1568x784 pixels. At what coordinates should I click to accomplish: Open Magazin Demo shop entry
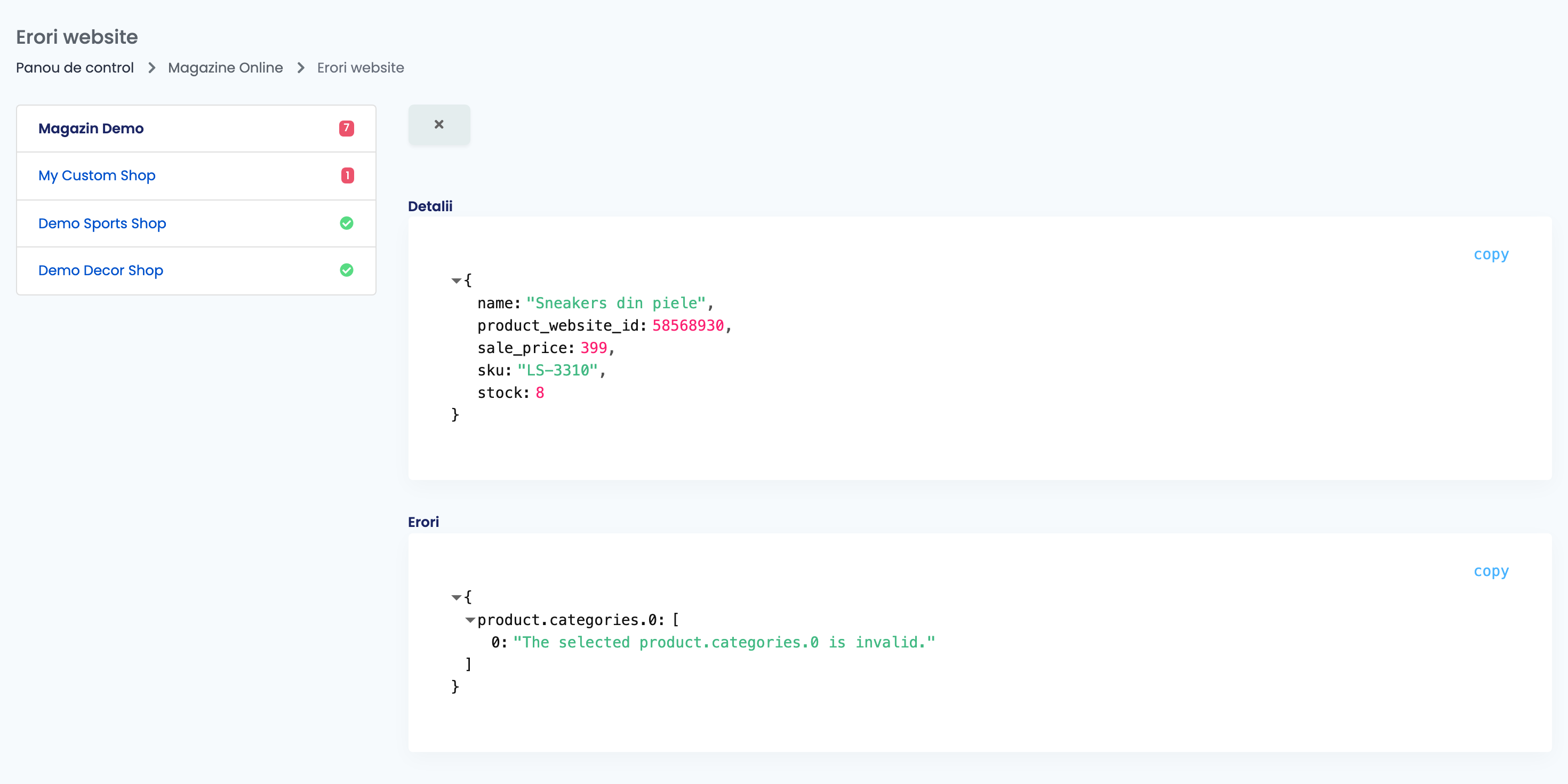196,129
